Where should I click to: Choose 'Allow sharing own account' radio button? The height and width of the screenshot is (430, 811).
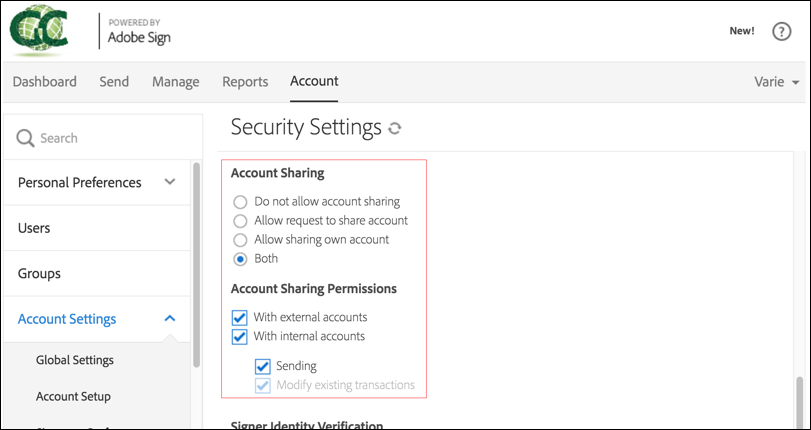coord(240,240)
